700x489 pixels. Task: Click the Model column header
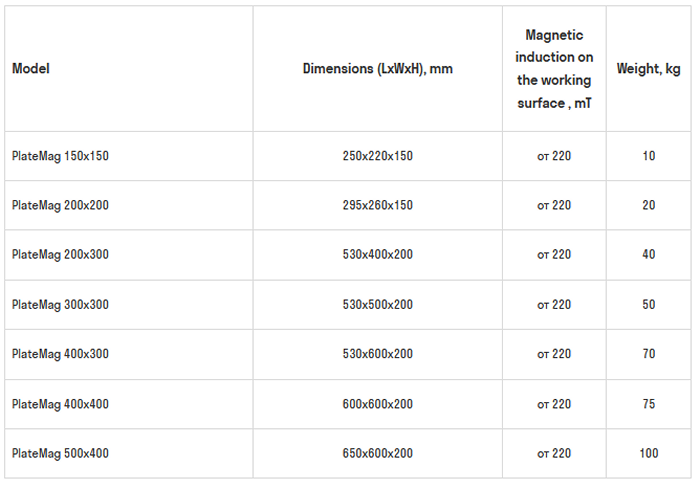(31, 69)
